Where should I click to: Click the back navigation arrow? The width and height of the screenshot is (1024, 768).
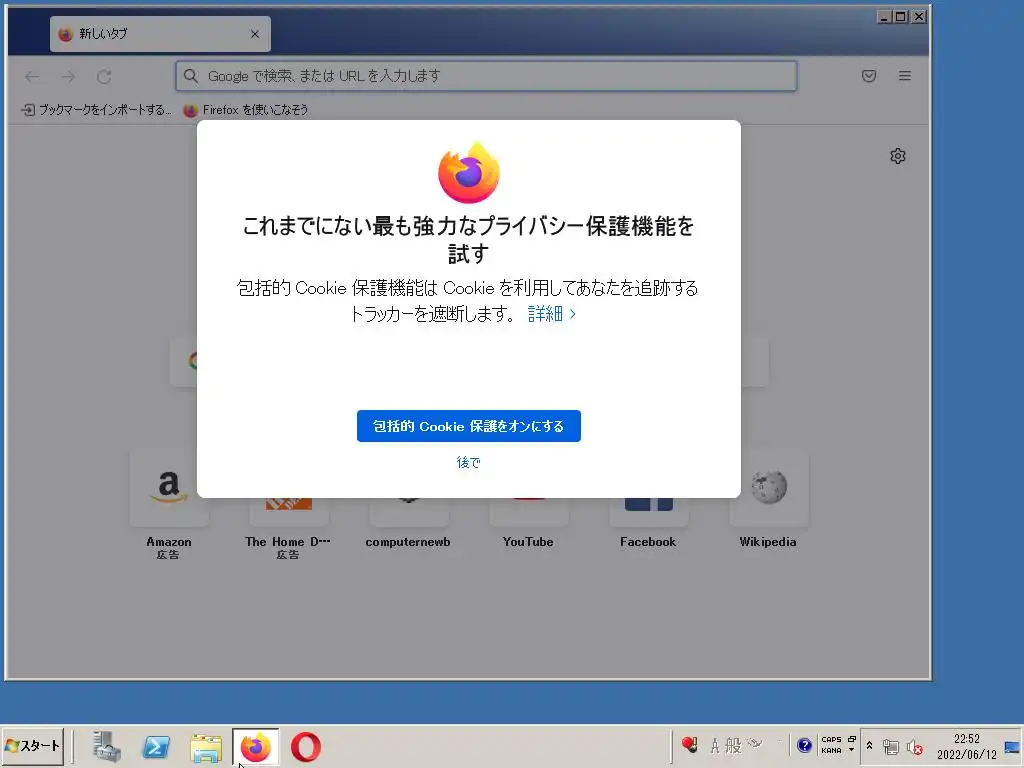coord(32,76)
